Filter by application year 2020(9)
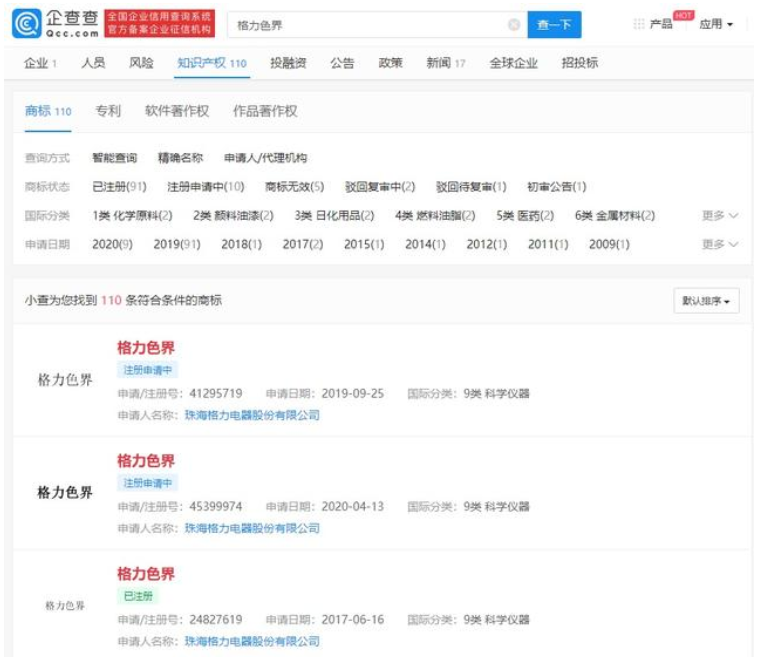This screenshot has height=657, width=767. (112, 244)
